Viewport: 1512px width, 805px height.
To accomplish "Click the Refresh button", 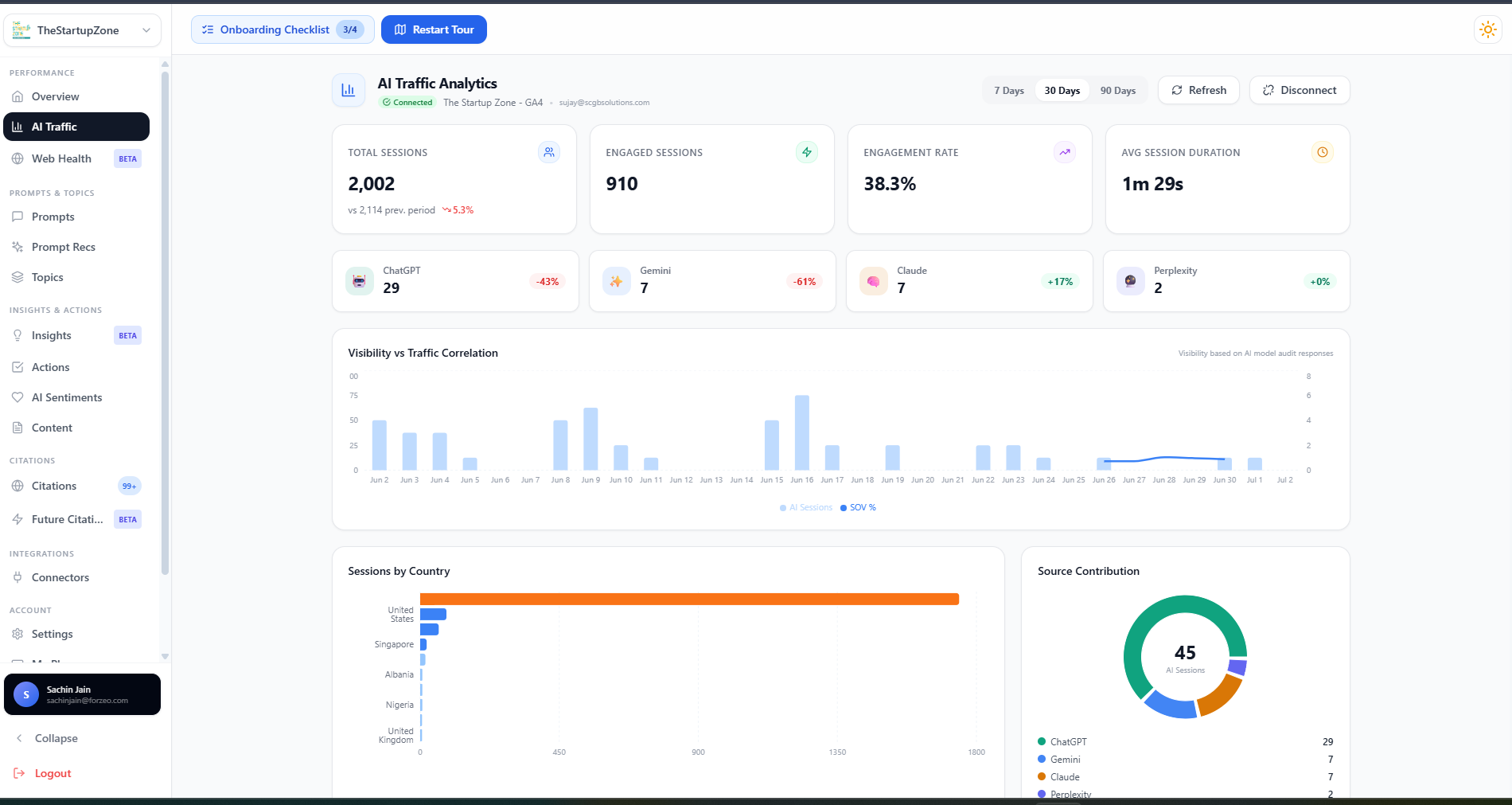I will point(1198,90).
